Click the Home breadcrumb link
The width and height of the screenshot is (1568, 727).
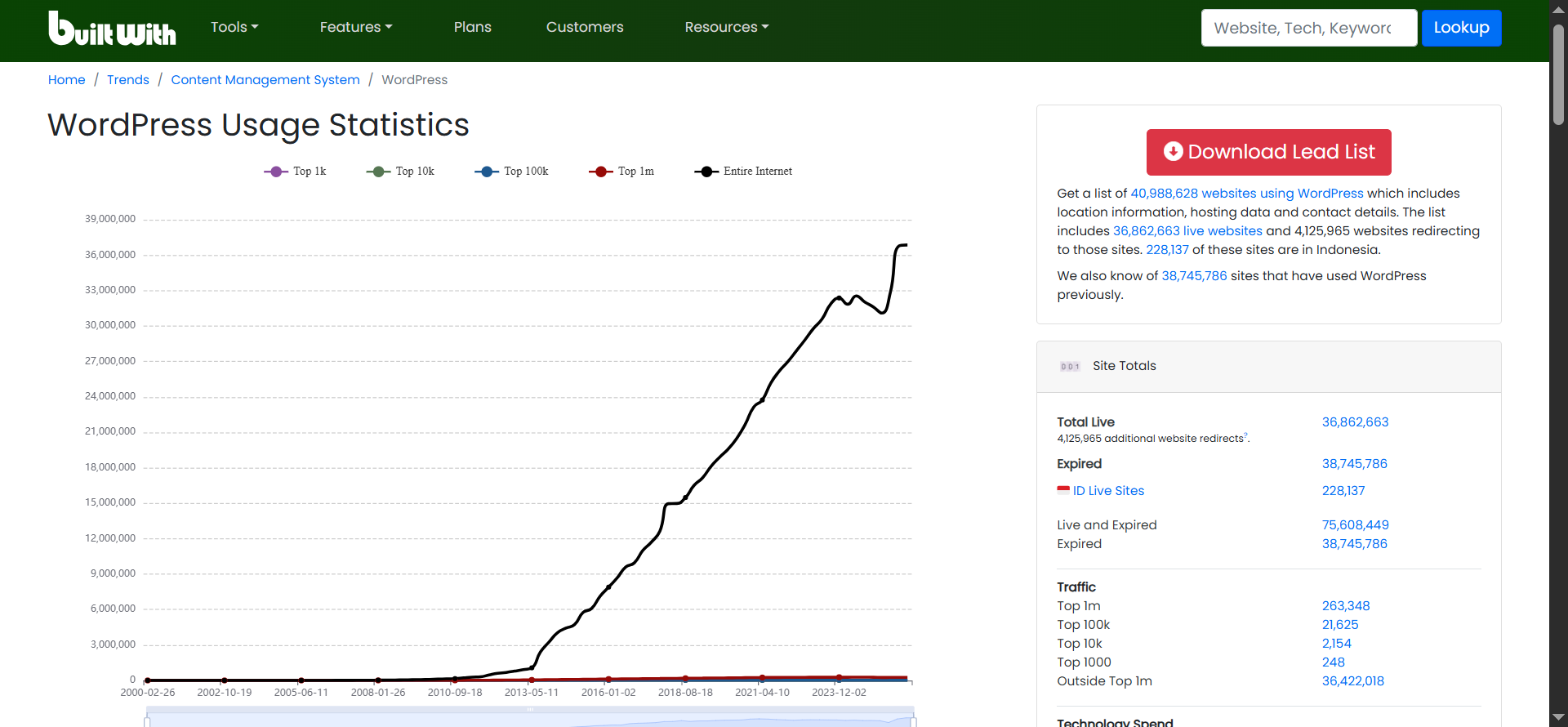click(x=67, y=80)
